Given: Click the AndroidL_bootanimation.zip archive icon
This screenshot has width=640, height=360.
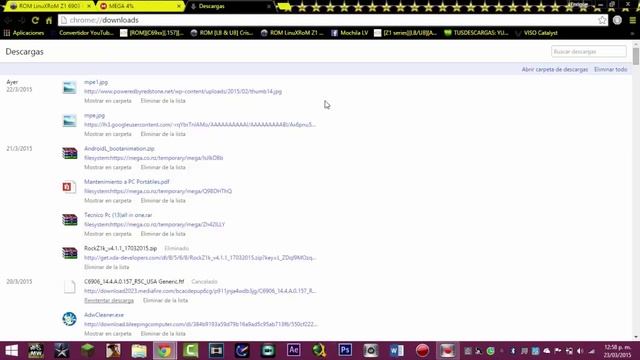Looking at the screenshot, I should pyautogui.click(x=69, y=153).
